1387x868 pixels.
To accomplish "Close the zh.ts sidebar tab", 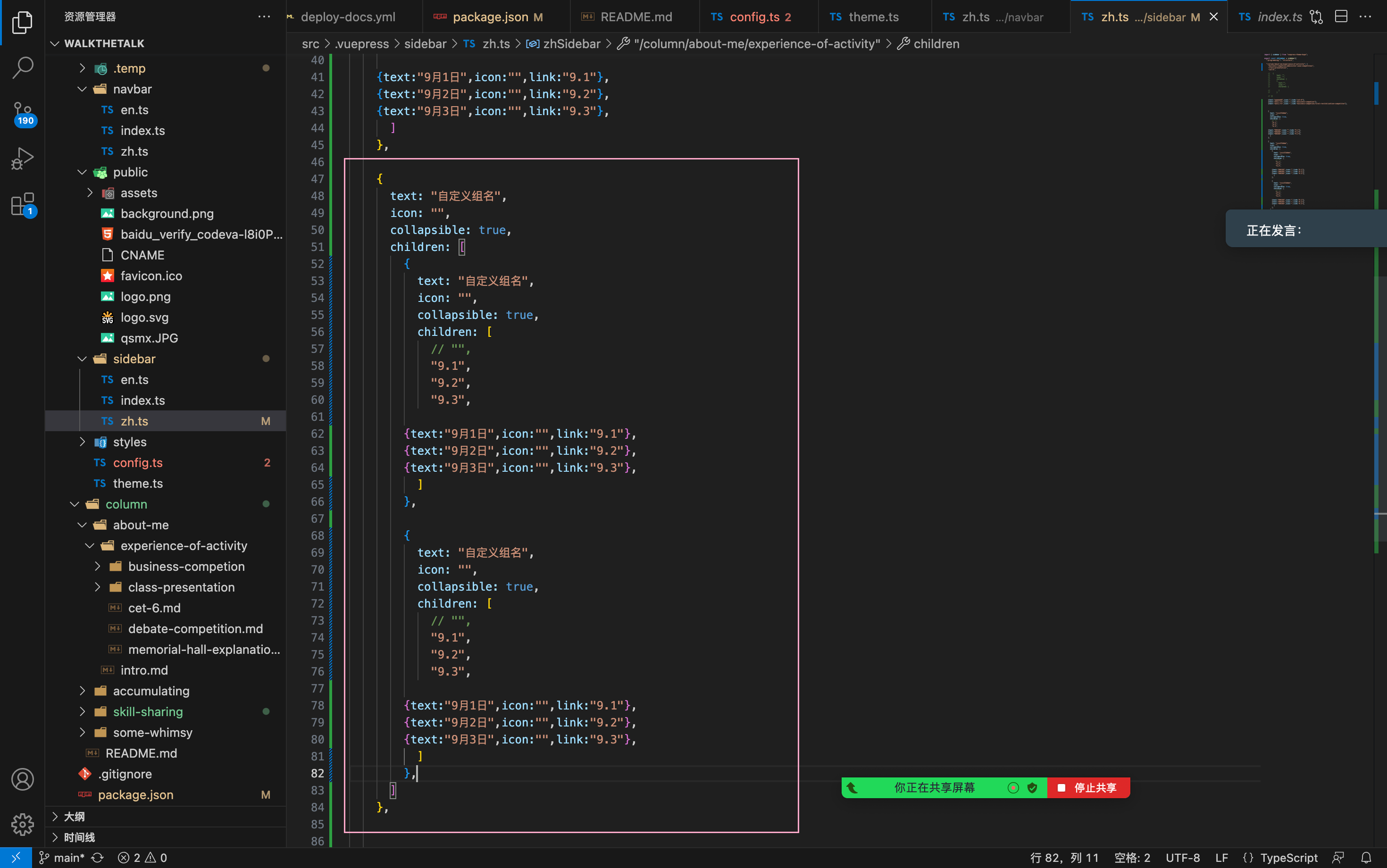I will click(1213, 17).
